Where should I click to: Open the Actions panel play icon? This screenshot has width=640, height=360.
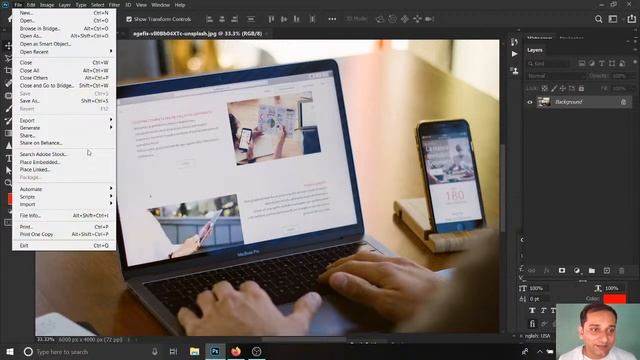(x=514, y=54)
